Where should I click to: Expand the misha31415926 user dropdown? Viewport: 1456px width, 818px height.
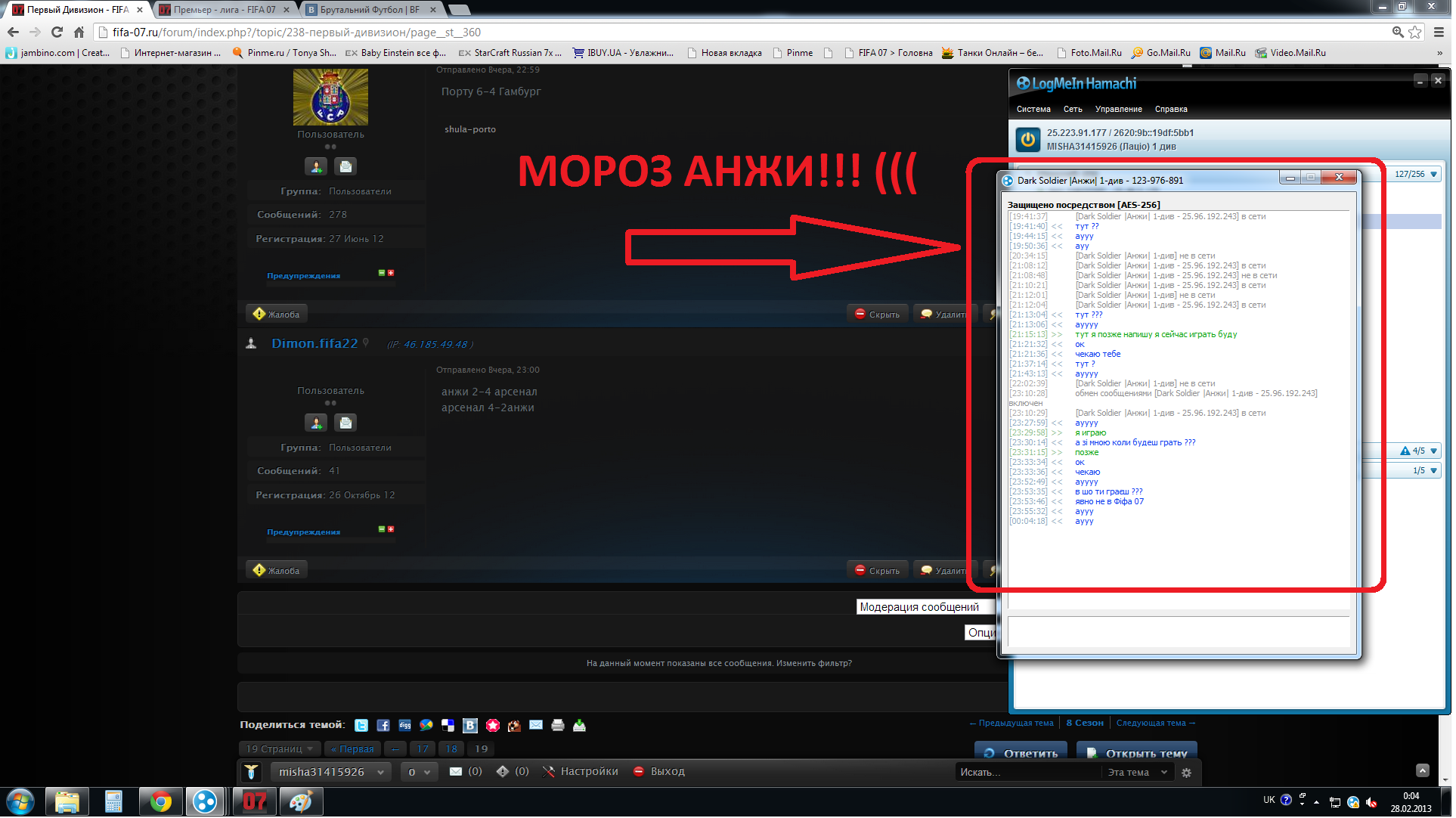click(382, 773)
